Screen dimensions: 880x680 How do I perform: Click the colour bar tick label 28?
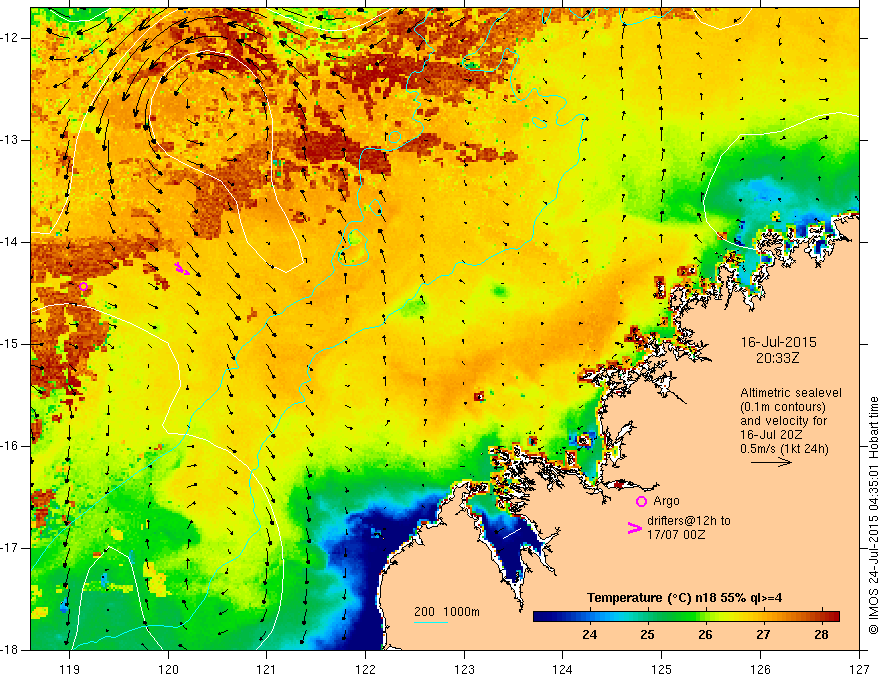point(822,635)
